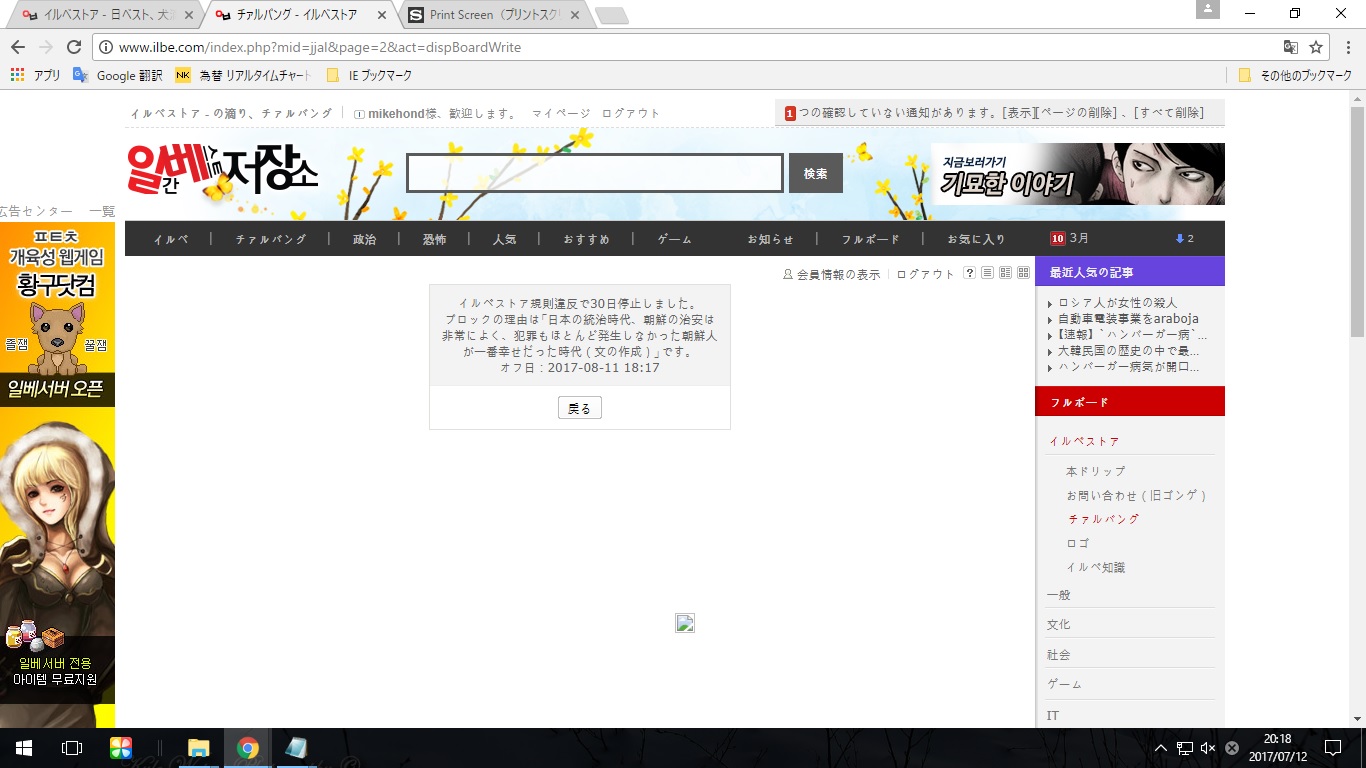Screen dimensions: 1366x768
Task: Open File Explorer from the taskbar
Action: tap(199, 748)
